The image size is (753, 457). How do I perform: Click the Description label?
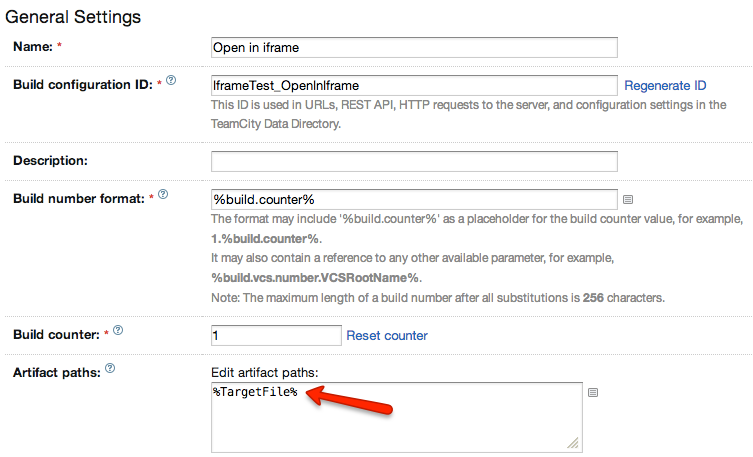coord(51,160)
